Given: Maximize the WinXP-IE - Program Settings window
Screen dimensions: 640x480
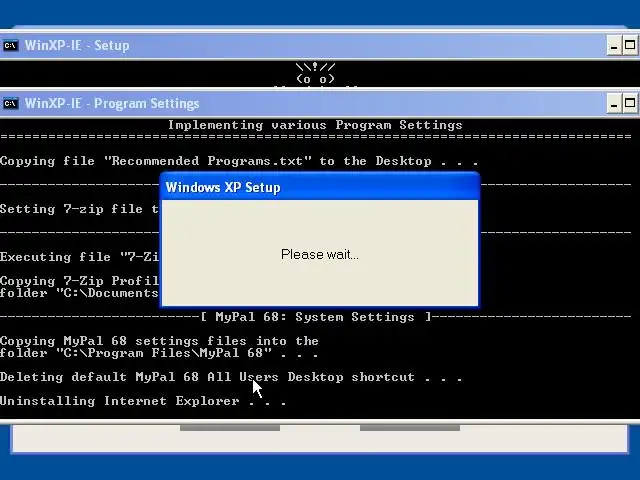Looking at the screenshot, I should pyautogui.click(x=630, y=104).
